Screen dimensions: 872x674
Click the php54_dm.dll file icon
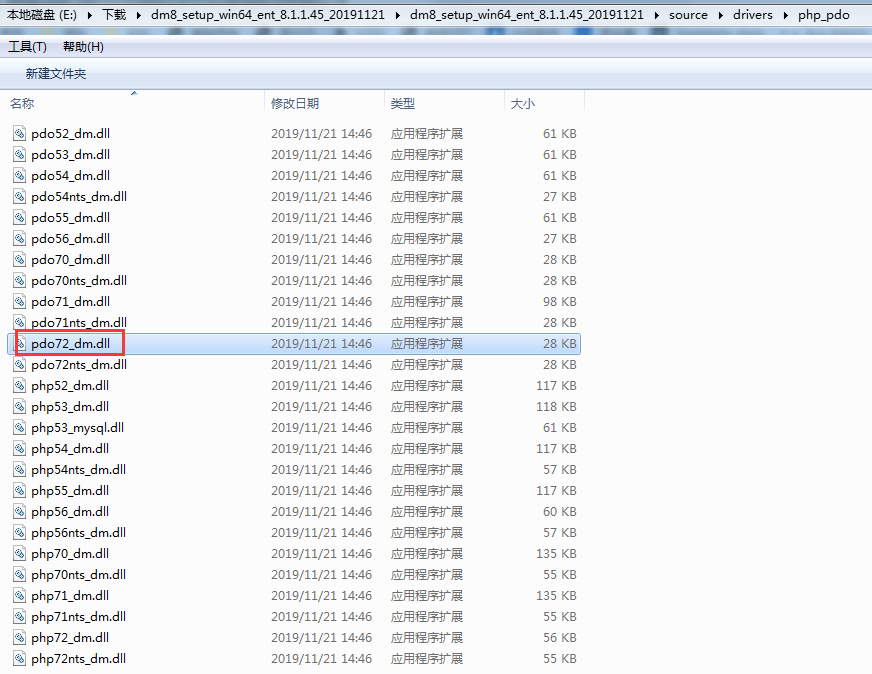pyautogui.click(x=19, y=449)
